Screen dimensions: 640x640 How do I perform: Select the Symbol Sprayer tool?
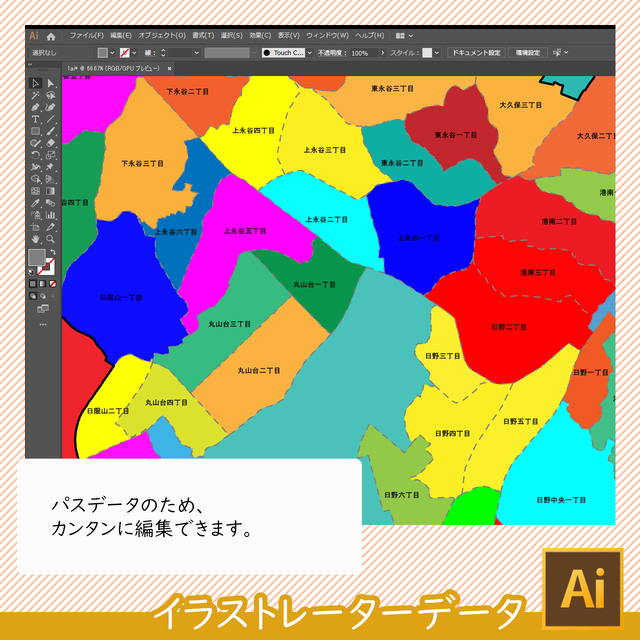(36, 215)
